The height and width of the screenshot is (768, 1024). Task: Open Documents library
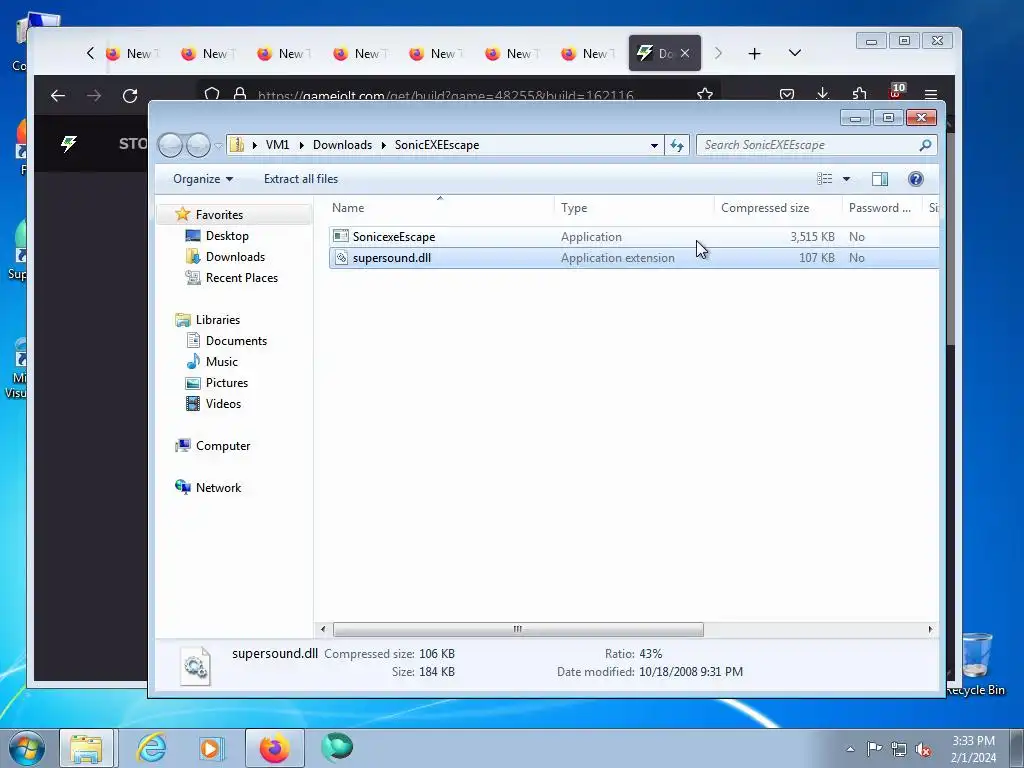point(236,340)
